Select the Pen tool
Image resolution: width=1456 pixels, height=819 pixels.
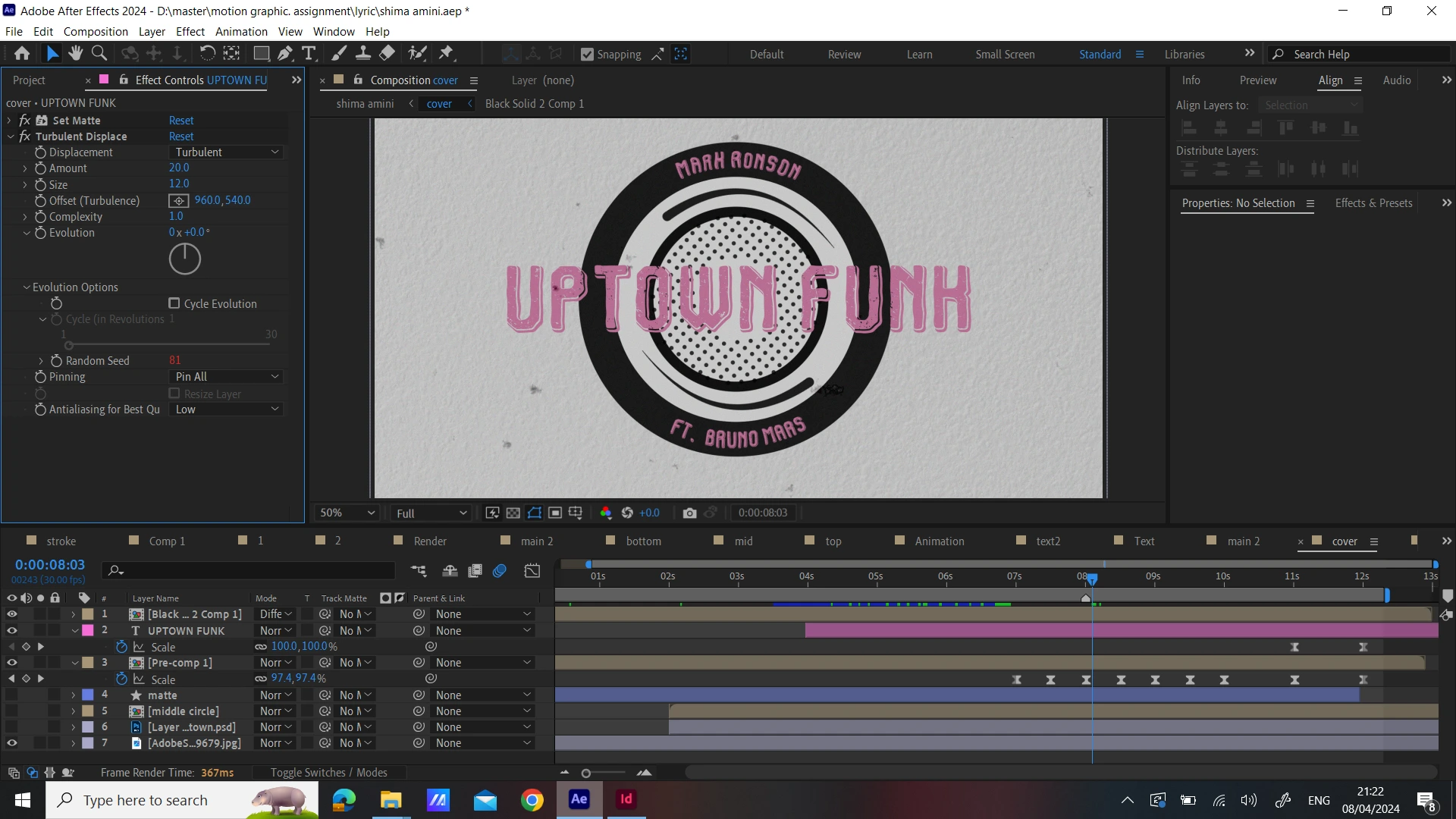click(x=284, y=54)
